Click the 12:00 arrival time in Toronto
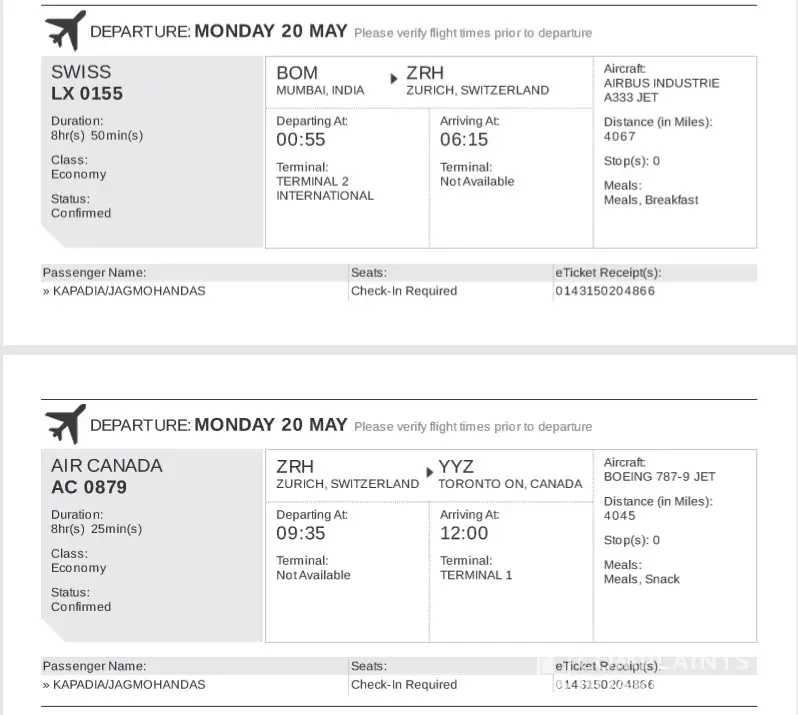798x715 pixels. click(465, 534)
